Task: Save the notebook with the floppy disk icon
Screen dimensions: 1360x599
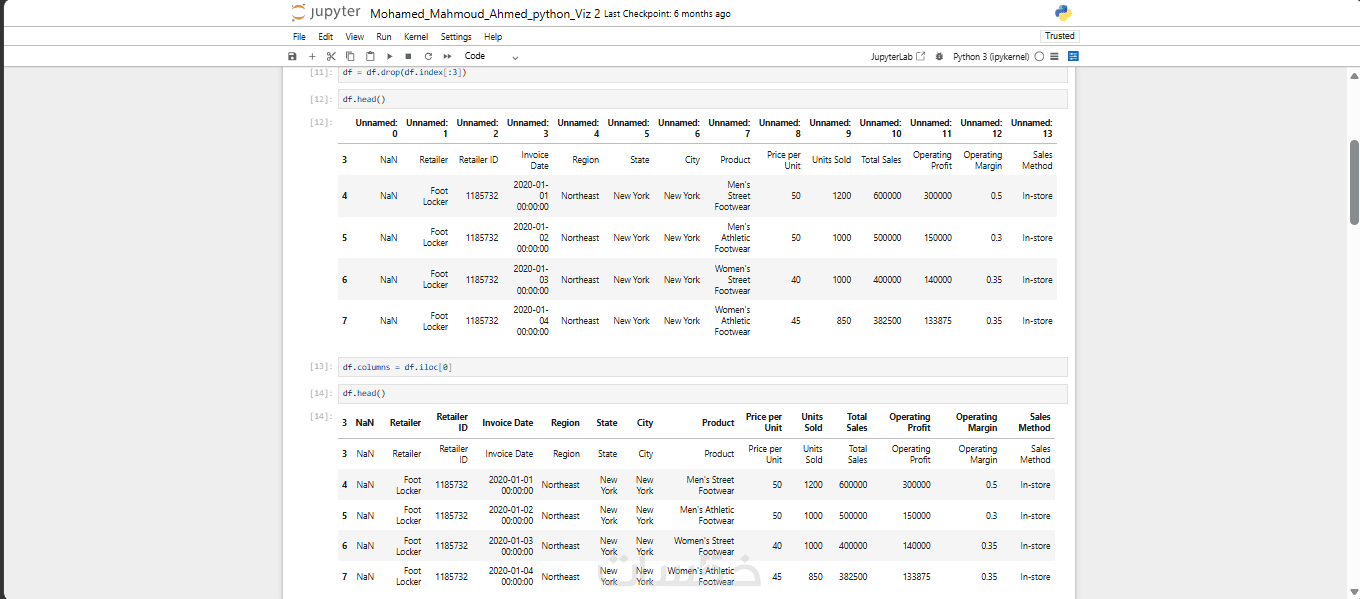Action: coord(292,57)
